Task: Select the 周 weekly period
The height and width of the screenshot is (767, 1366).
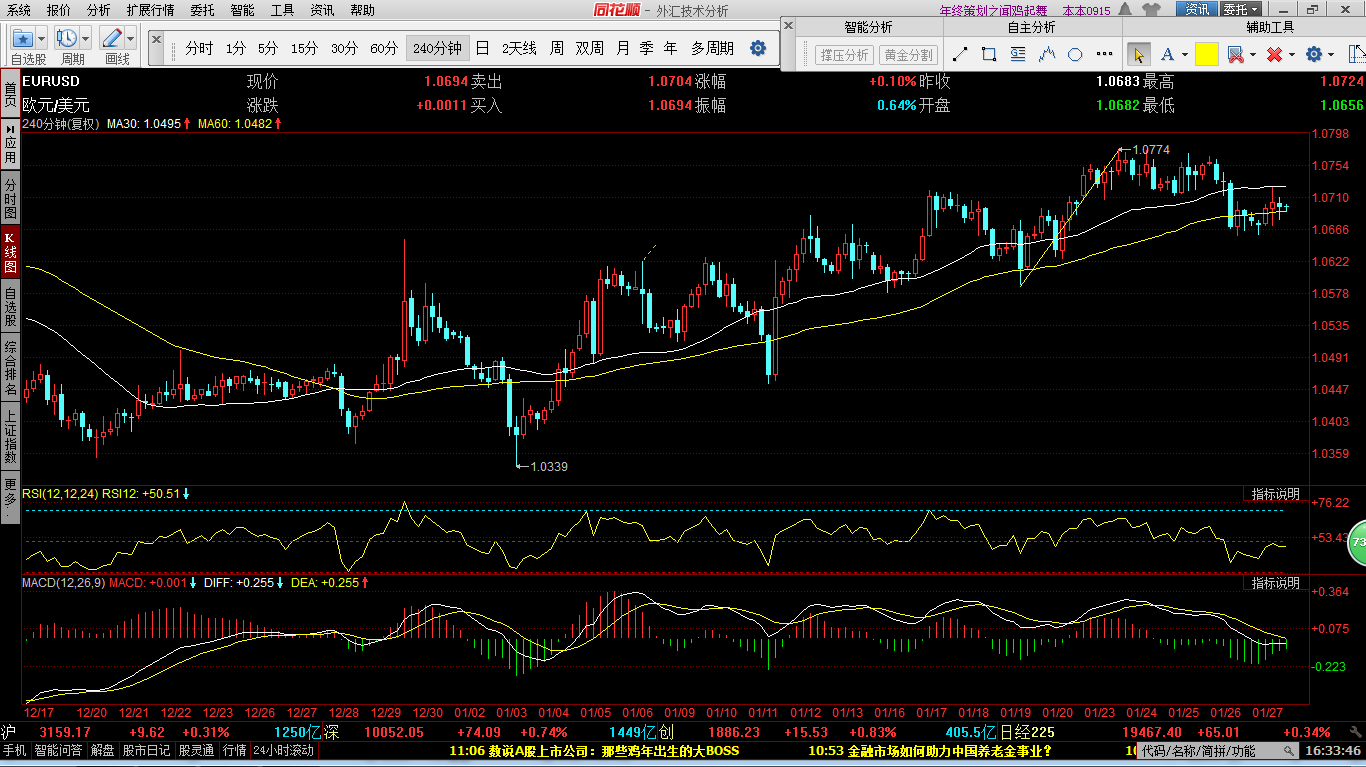Action: 556,48
